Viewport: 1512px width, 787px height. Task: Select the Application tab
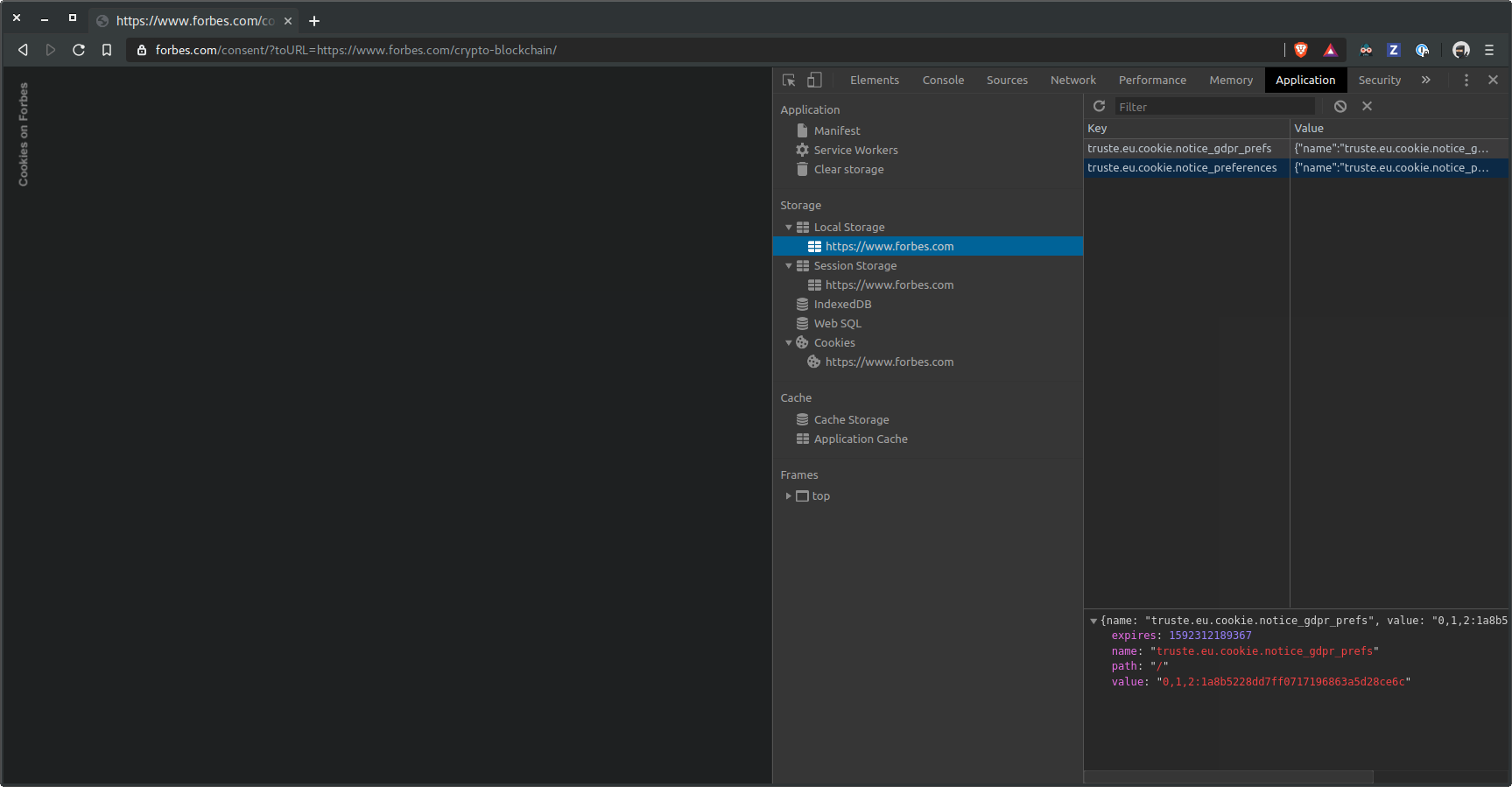[1305, 80]
